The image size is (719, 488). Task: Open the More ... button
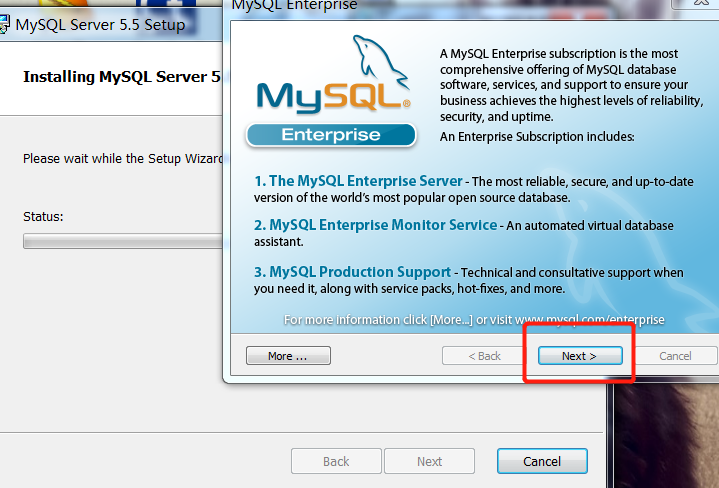(x=288, y=356)
